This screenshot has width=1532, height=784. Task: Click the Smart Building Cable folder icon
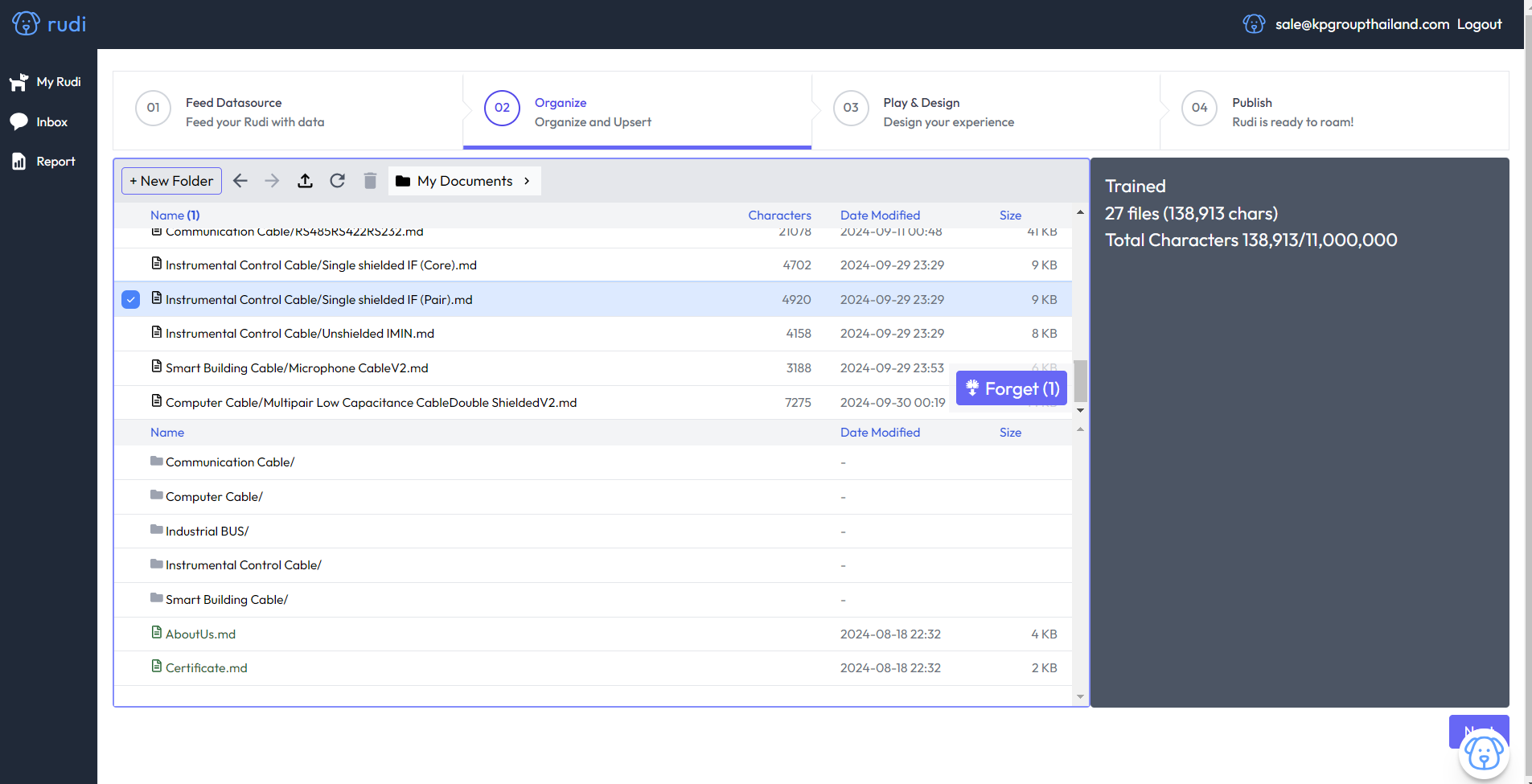tap(157, 598)
